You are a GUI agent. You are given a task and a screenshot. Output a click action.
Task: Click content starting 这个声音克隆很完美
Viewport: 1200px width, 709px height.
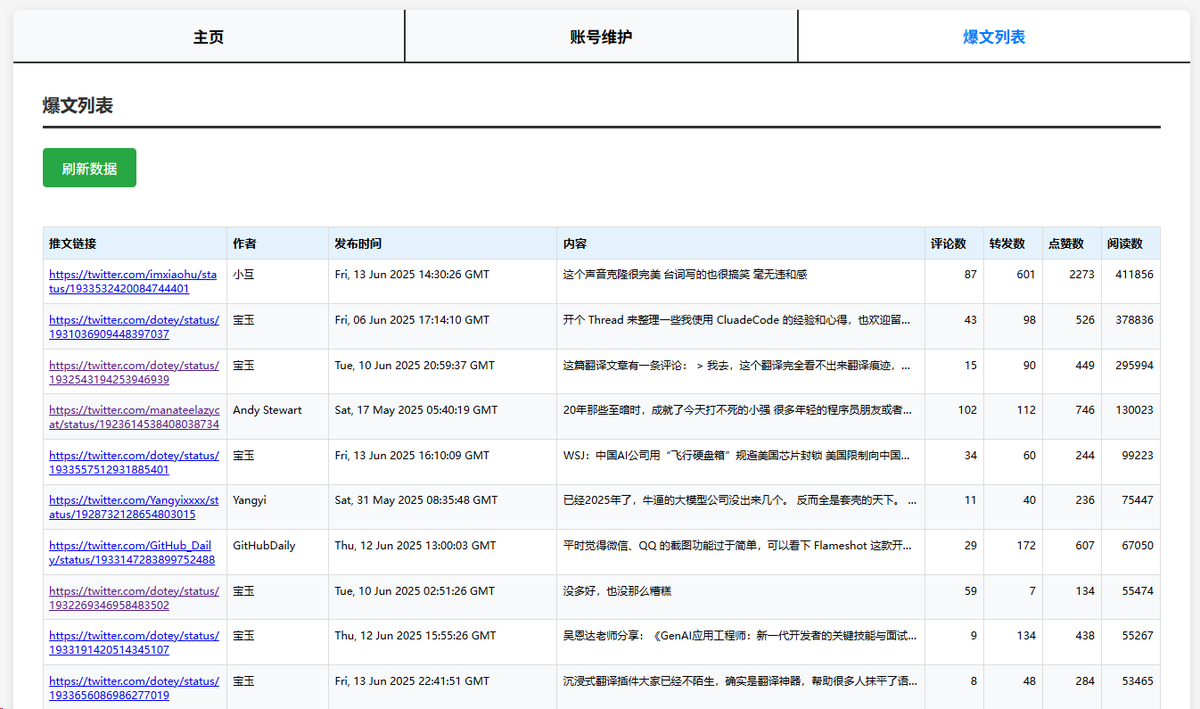(x=685, y=274)
